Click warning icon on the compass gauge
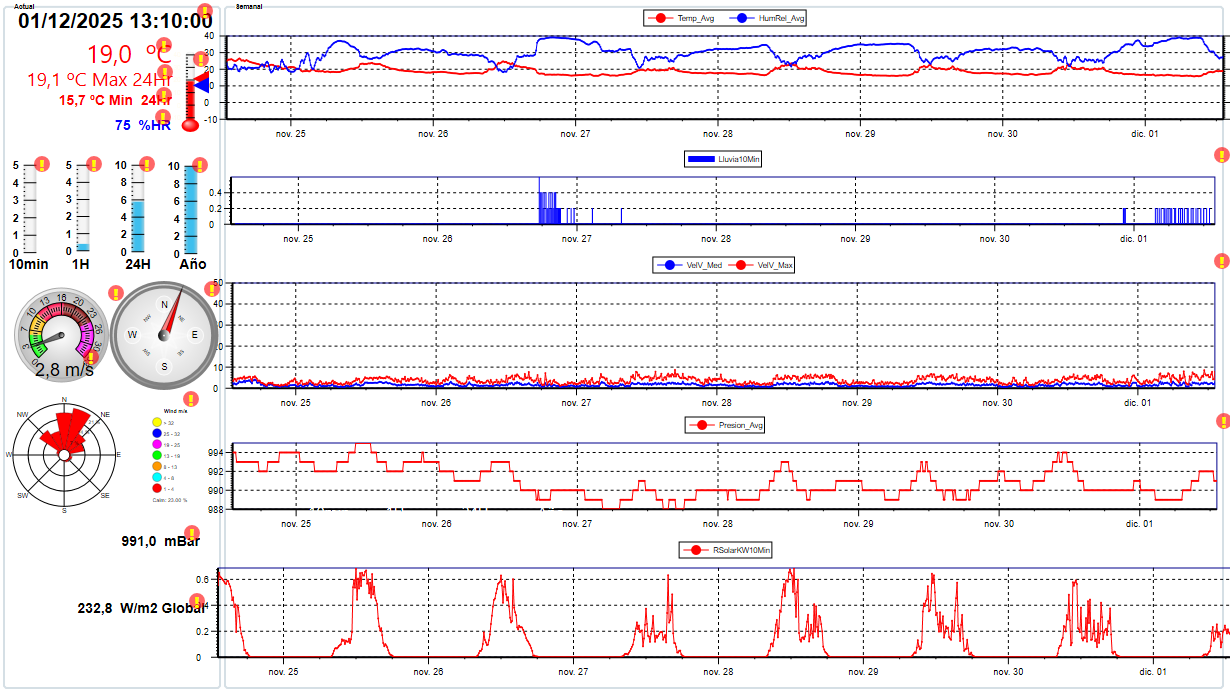1230x692 pixels. tap(211, 289)
